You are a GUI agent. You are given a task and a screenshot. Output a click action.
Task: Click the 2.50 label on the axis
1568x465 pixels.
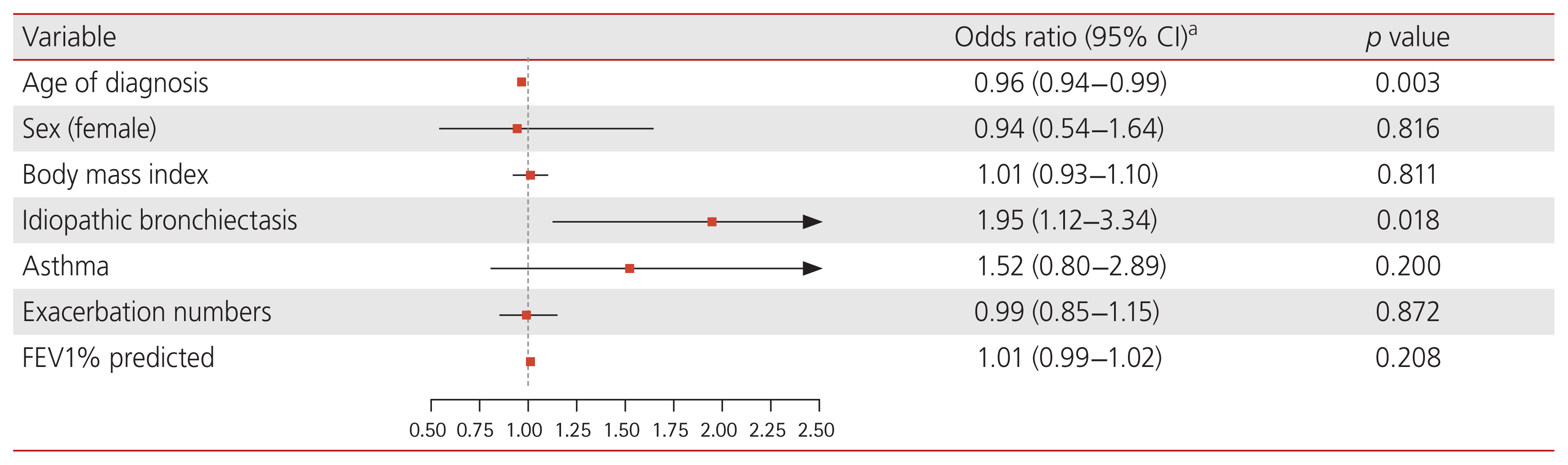click(x=816, y=430)
